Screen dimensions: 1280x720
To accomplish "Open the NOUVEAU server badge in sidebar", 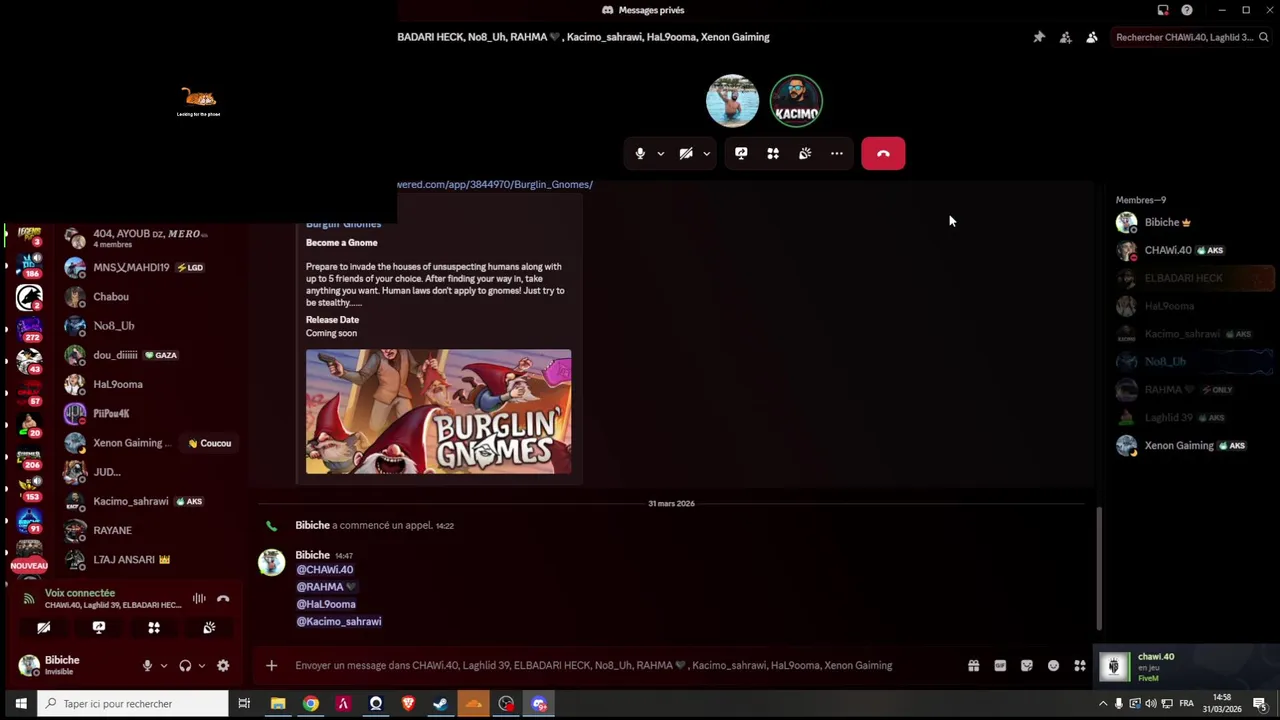I will (29, 566).
